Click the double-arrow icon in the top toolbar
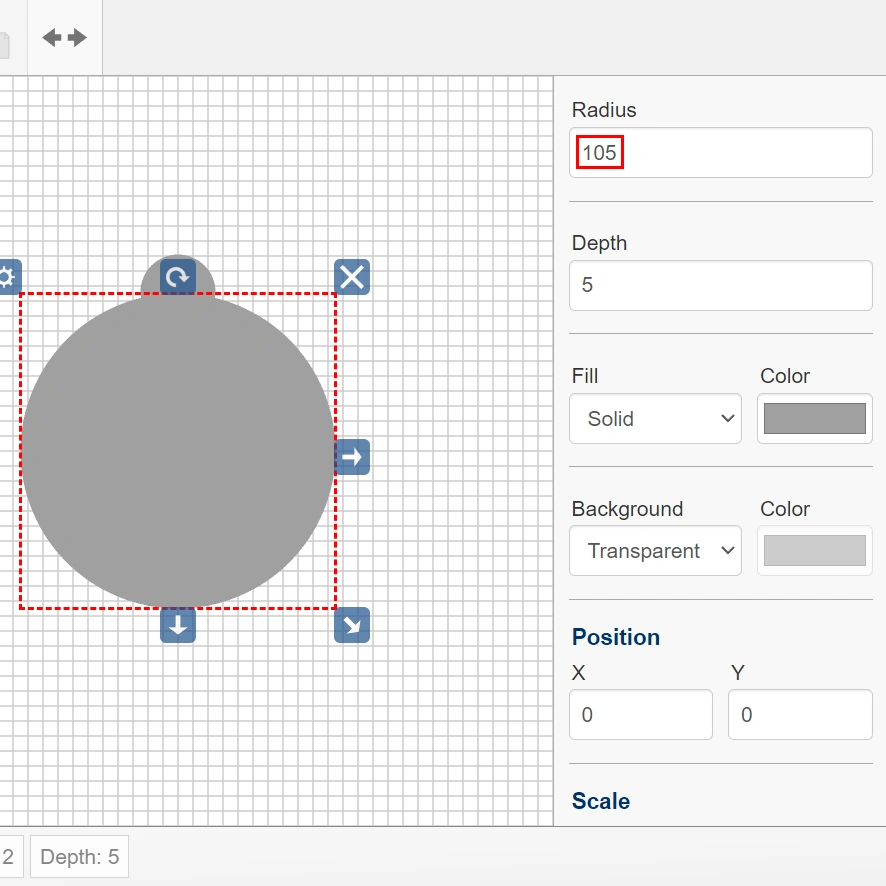This screenshot has width=886, height=886. pos(64,38)
